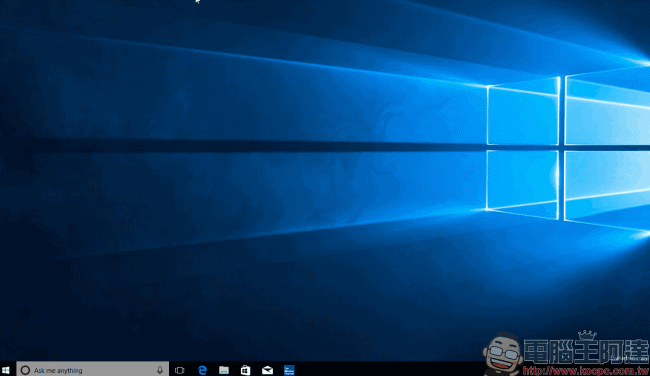650x376 pixels.
Task: Click the Cortana circle icon
Action: pyautogui.click(x=25, y=370)
